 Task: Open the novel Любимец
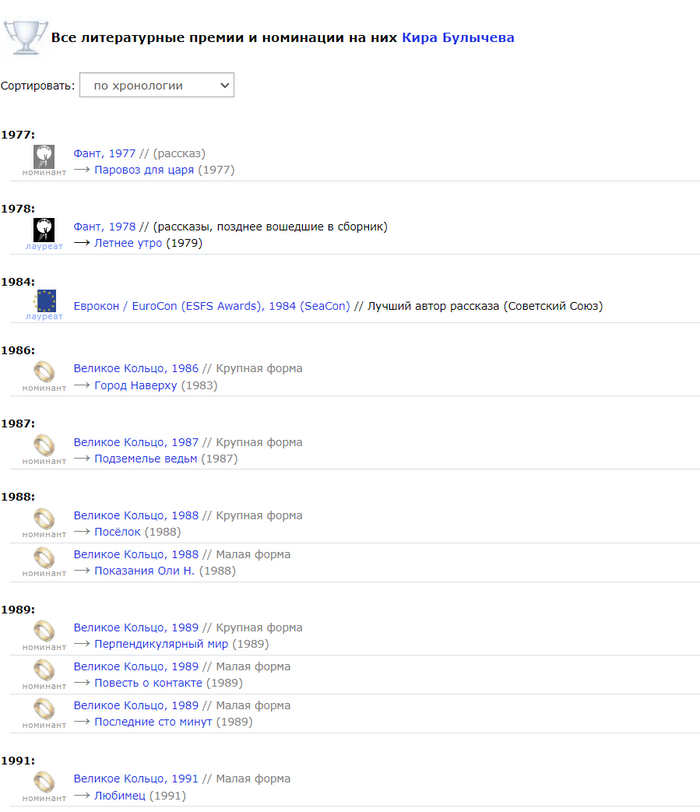120,796
